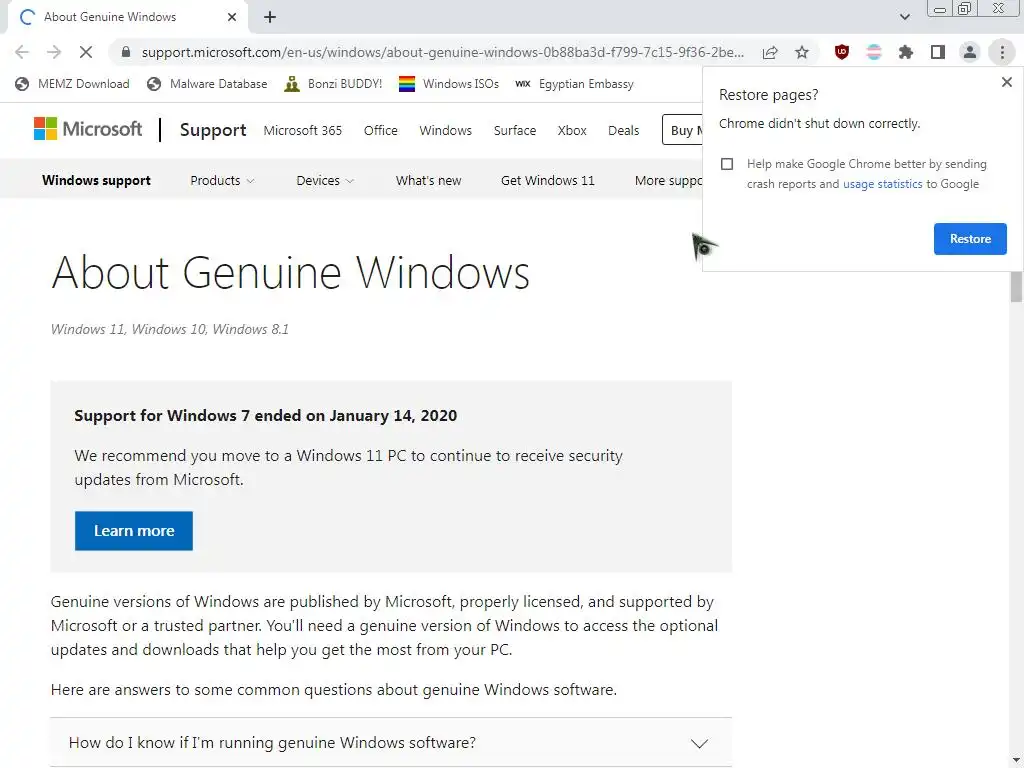Viewport: 1024px width, 768px height.
Task: Open Surface nav item
Action: 515,131
